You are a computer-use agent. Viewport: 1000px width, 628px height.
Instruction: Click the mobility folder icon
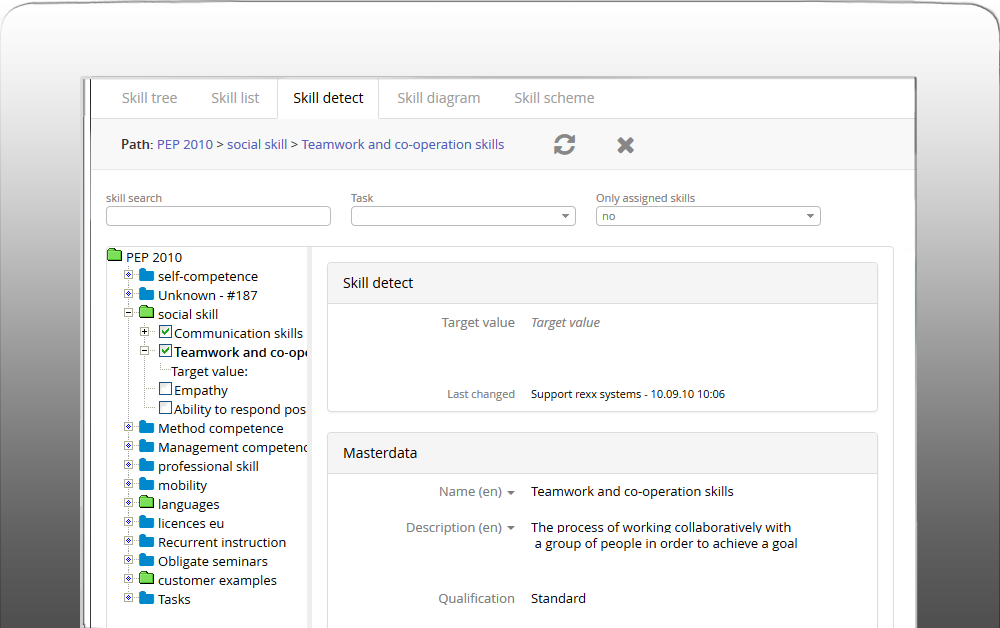click(x=147, y=484)
